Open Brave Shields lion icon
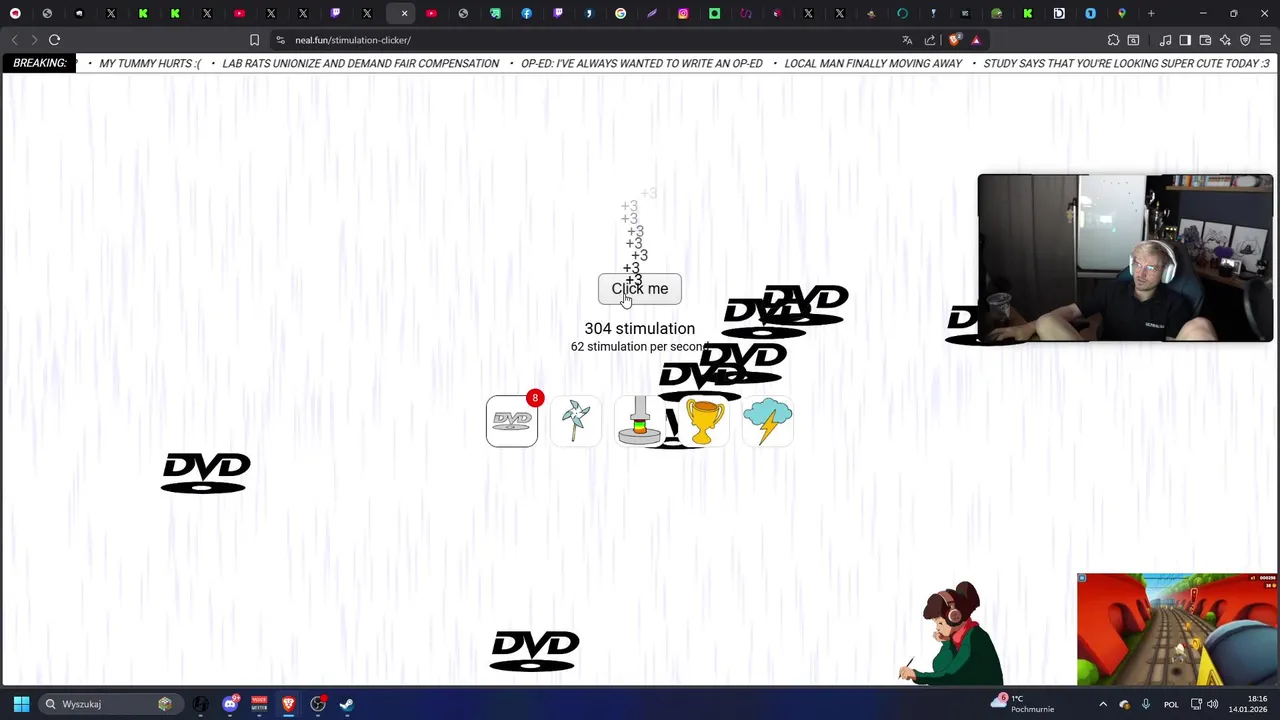Image resolution: width=1280 pixels, height=720 pixels. coord(954,40)
